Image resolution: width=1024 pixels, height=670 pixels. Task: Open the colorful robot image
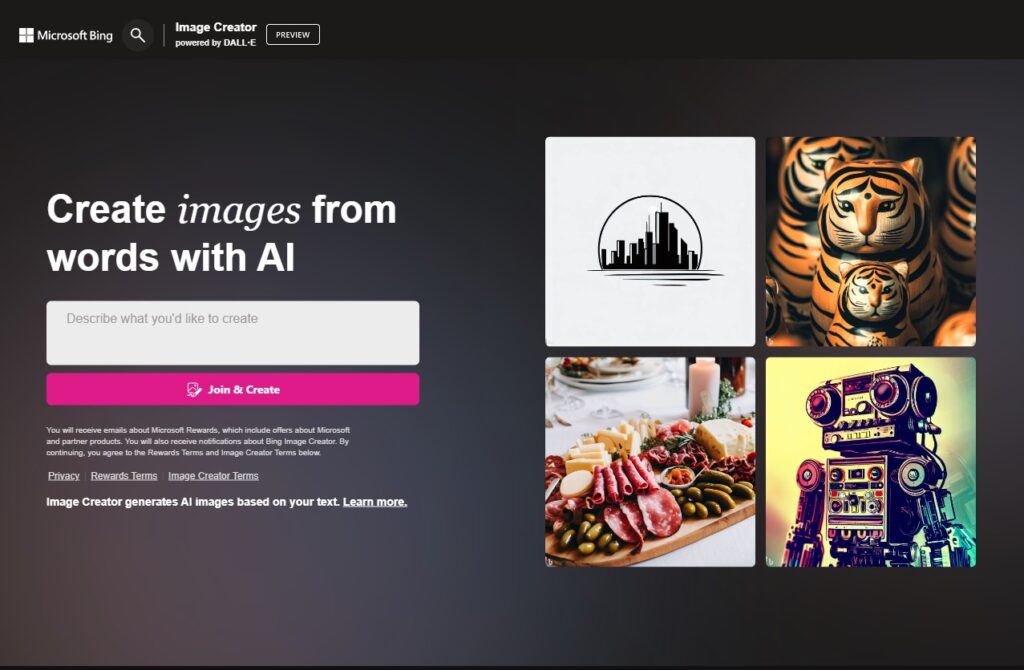(x=871, y=461)
